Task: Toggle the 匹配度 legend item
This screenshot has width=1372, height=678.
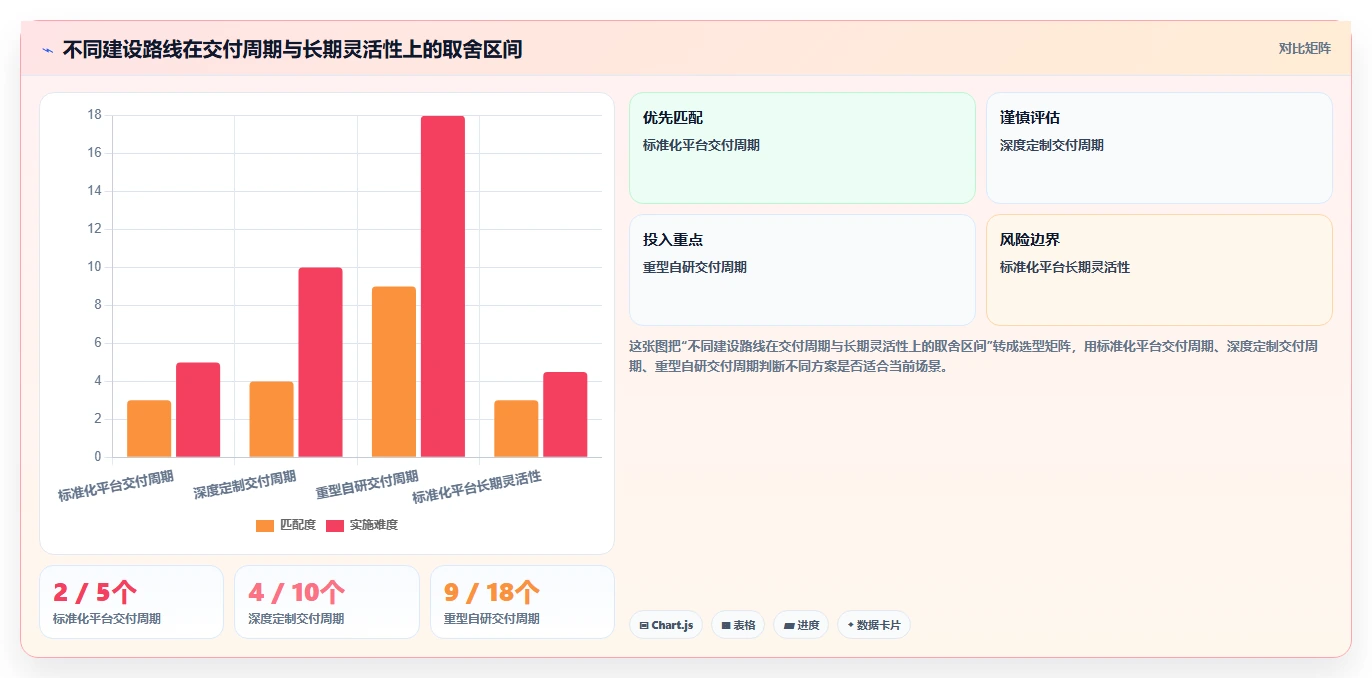Action: click(x=286, y=525)
